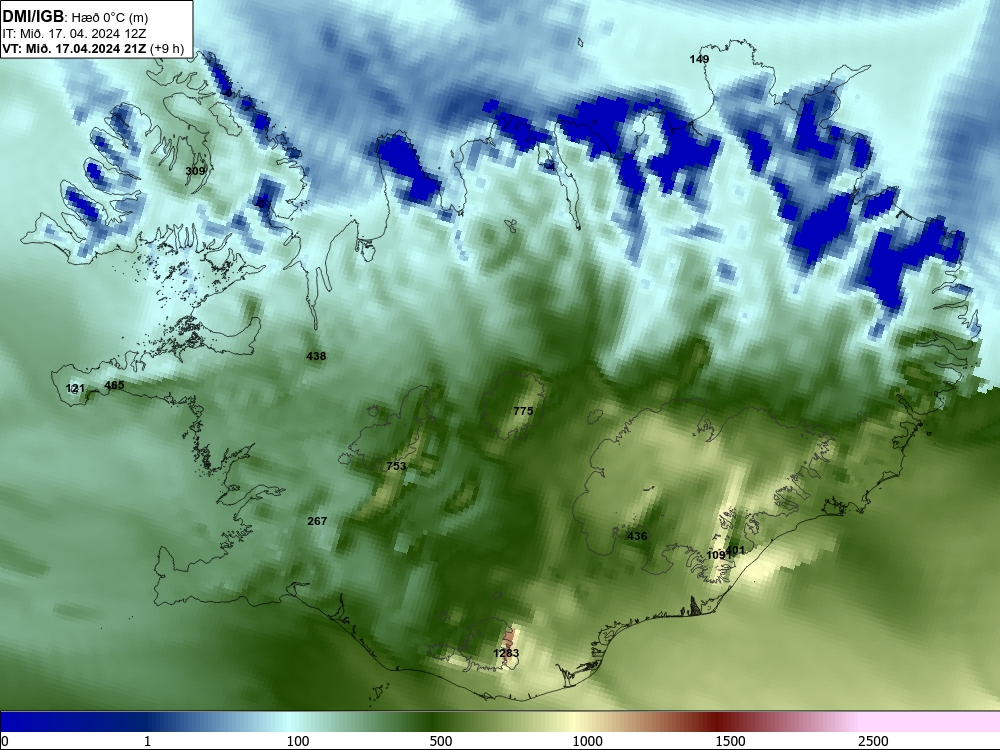Select the map value 1091
1000x750 pixels.
[x=718, y=555]
